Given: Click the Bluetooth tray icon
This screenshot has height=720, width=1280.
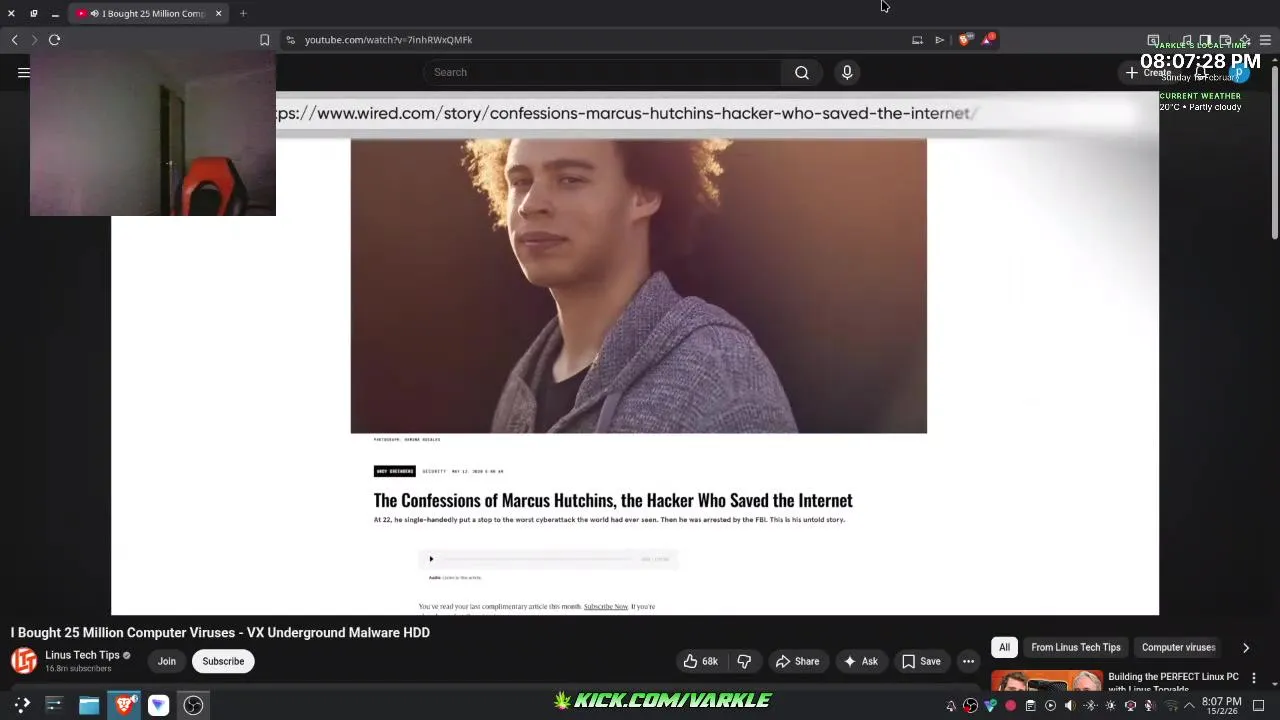Looking at the screenshot, I should coord(1090,706).
